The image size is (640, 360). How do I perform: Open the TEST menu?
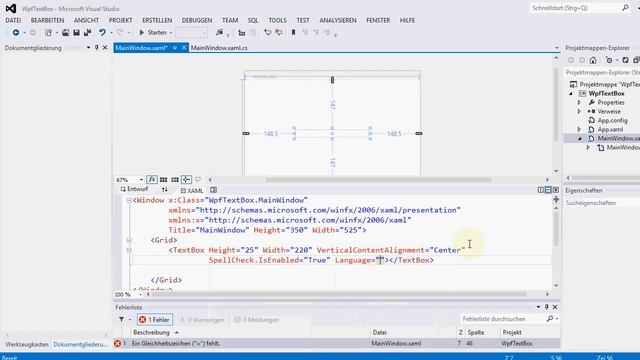(x=303, y=20)
